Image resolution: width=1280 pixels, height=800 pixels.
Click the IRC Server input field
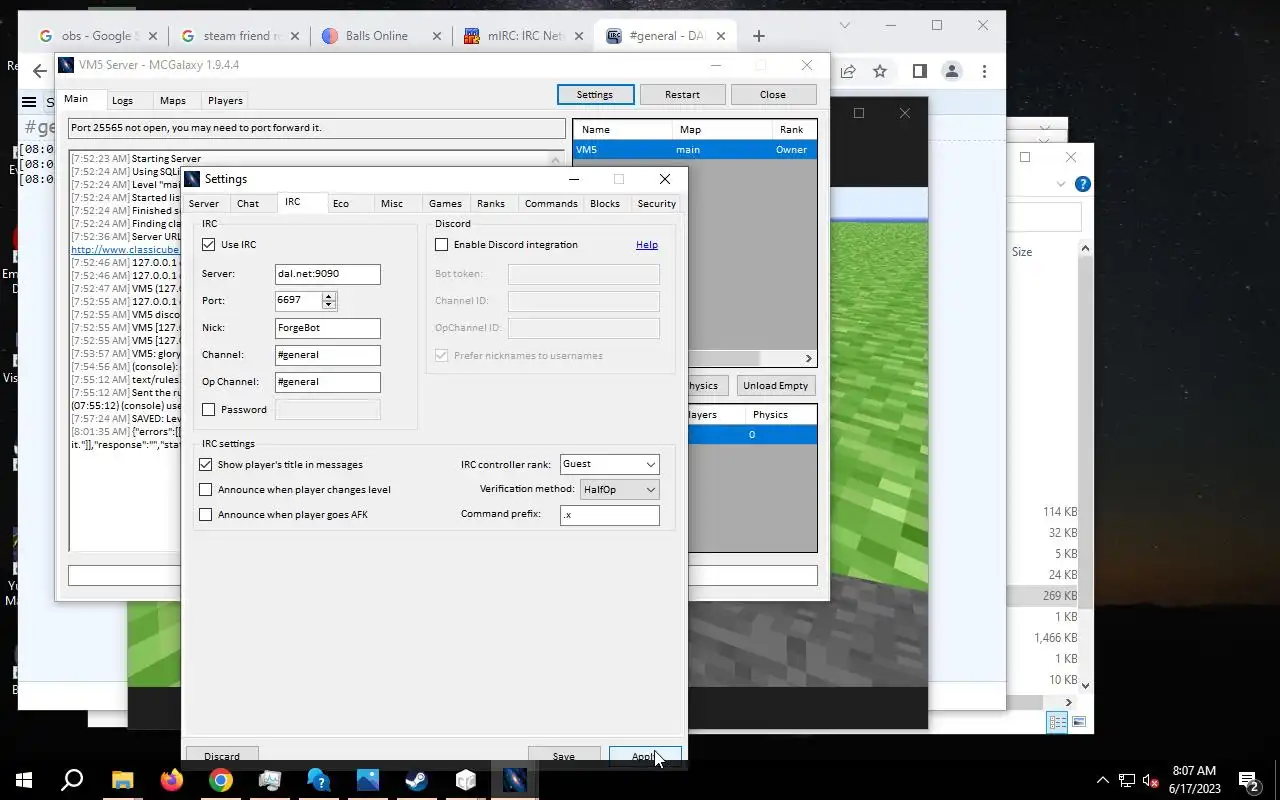[328, 274]
